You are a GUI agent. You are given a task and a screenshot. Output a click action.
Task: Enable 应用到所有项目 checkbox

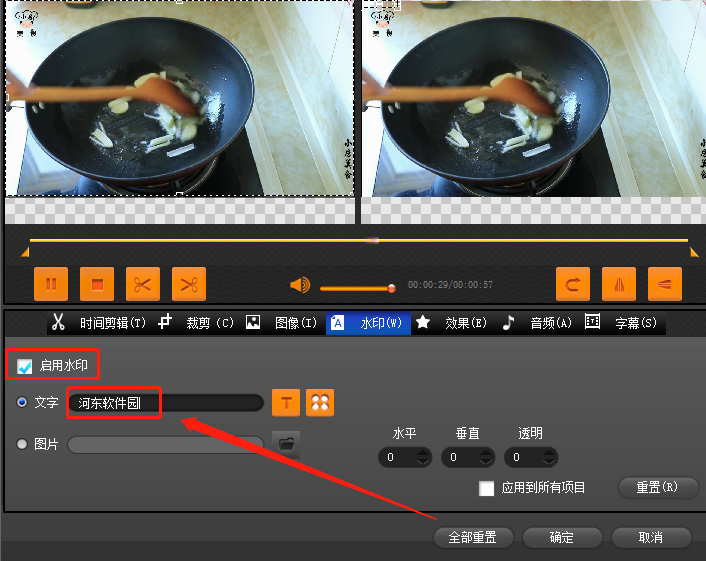pos(486,488)
